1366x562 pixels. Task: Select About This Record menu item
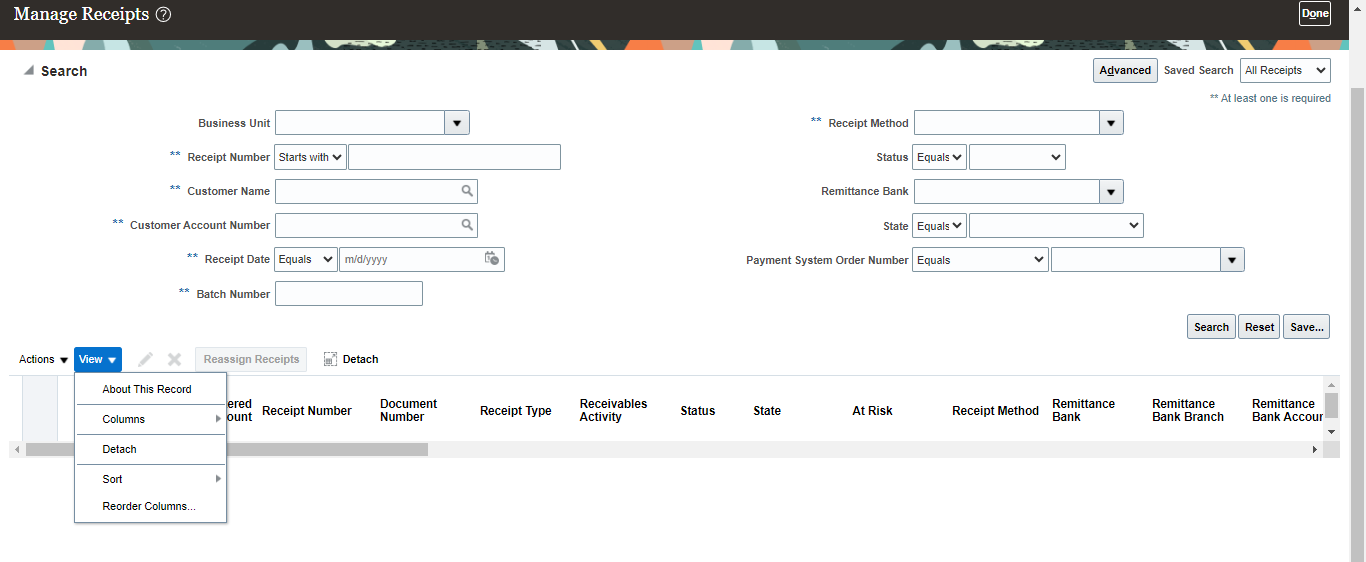[147, 389]
